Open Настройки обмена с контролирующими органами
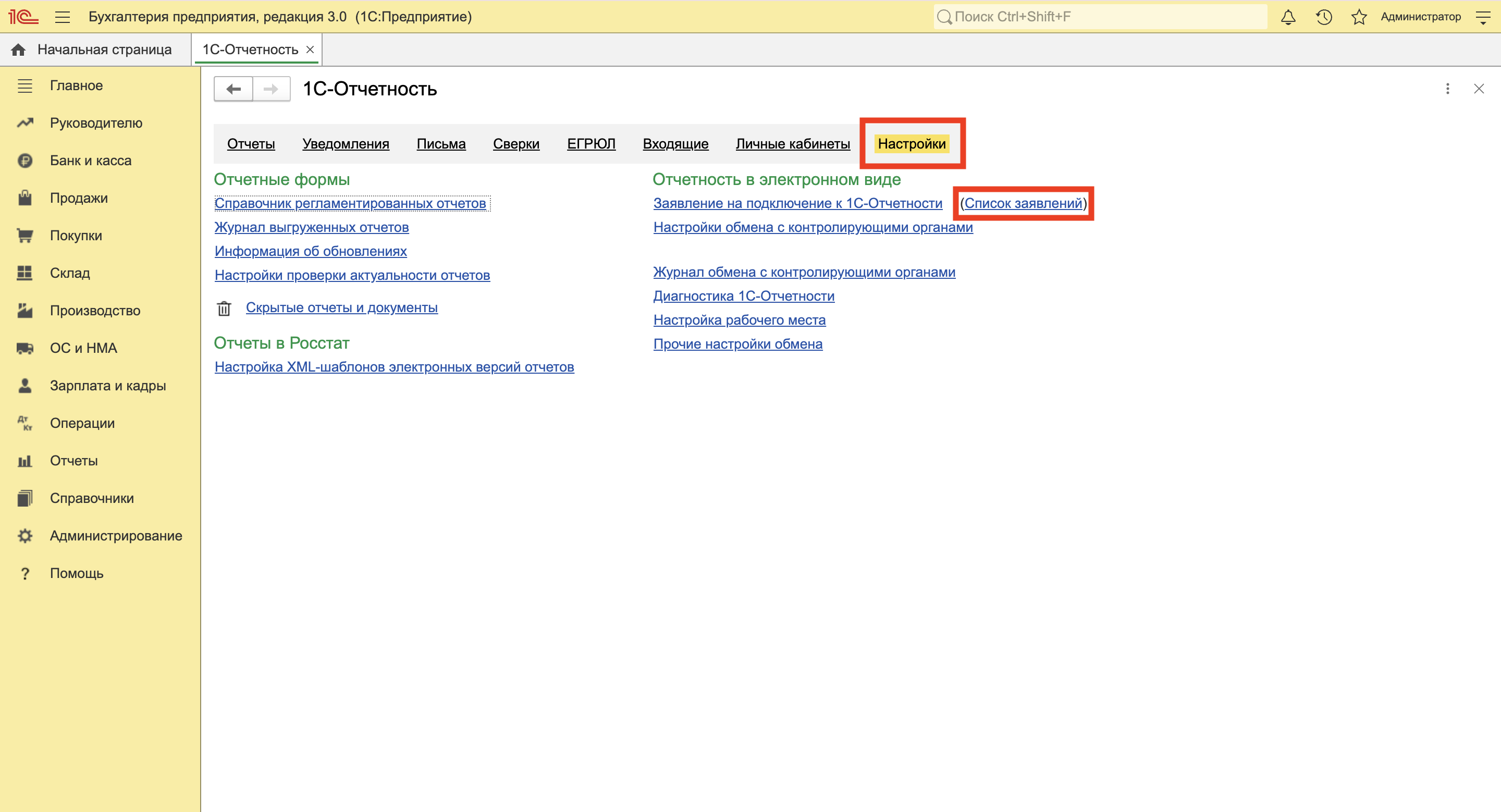The image size is (1501, 812). (813, 227)
